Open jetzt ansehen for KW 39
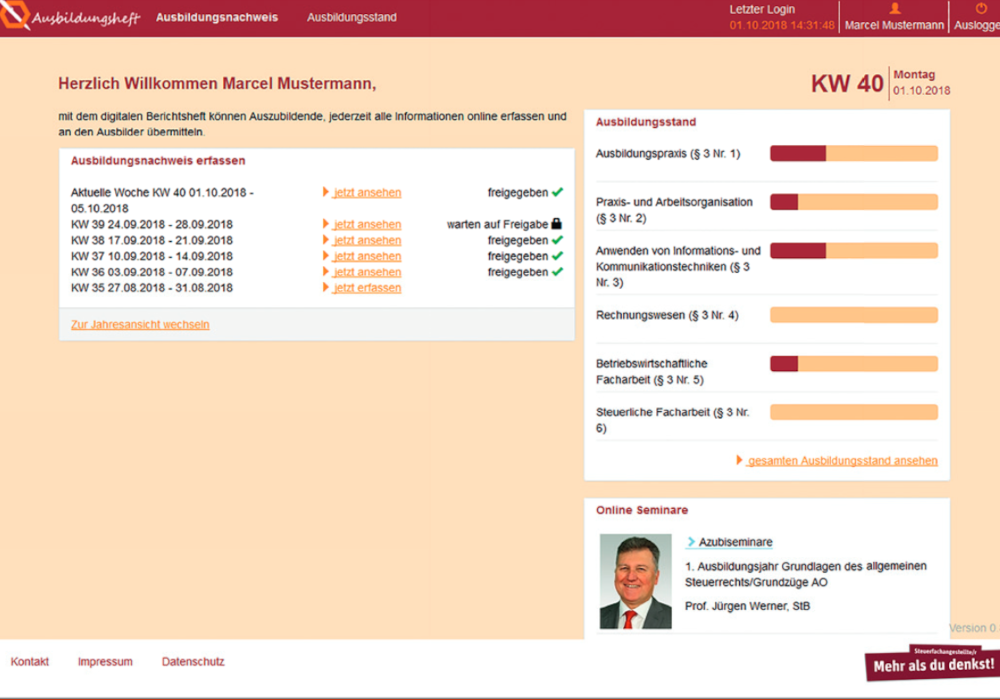The image size is (1000, 700). coord(367,224)
